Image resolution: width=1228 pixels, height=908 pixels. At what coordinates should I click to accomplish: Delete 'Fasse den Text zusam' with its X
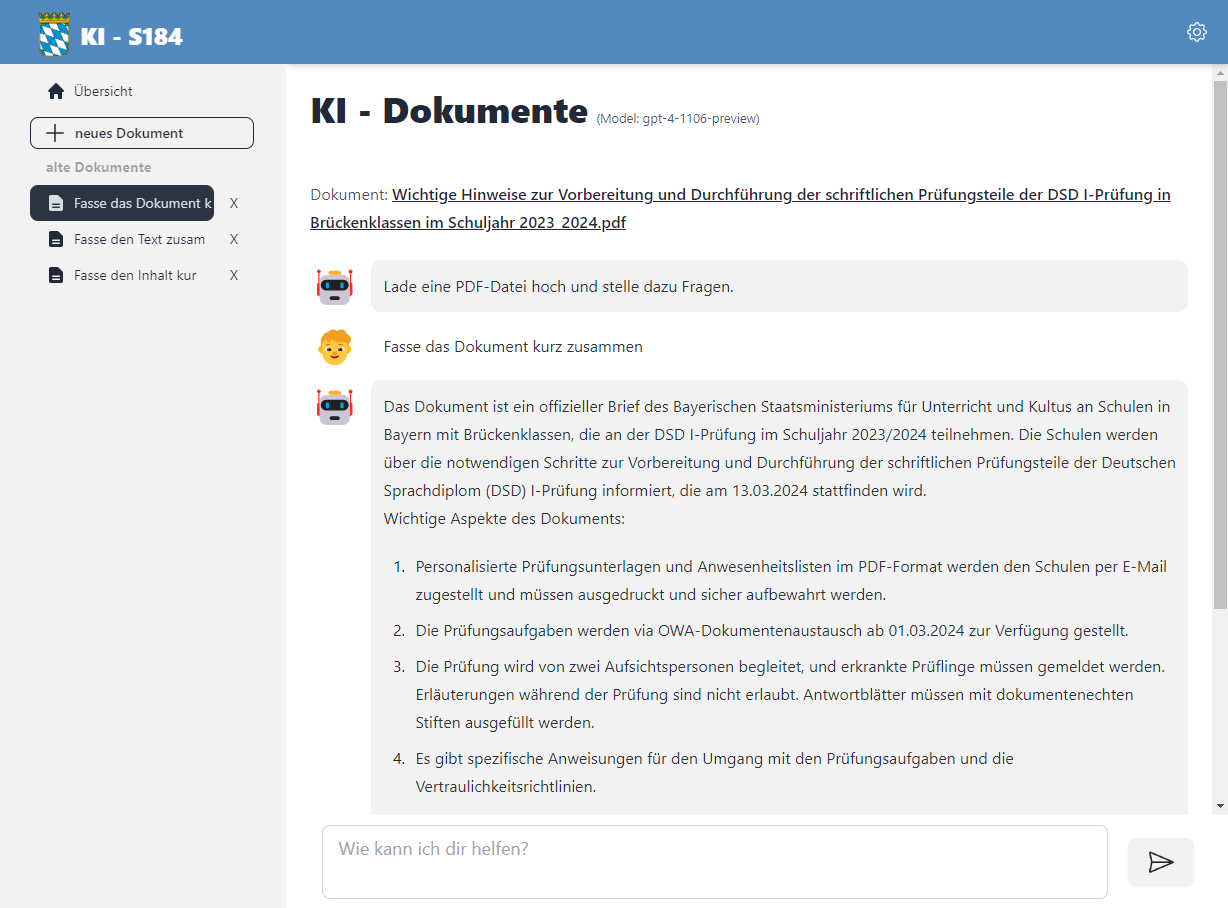click(x=234, y=239)
